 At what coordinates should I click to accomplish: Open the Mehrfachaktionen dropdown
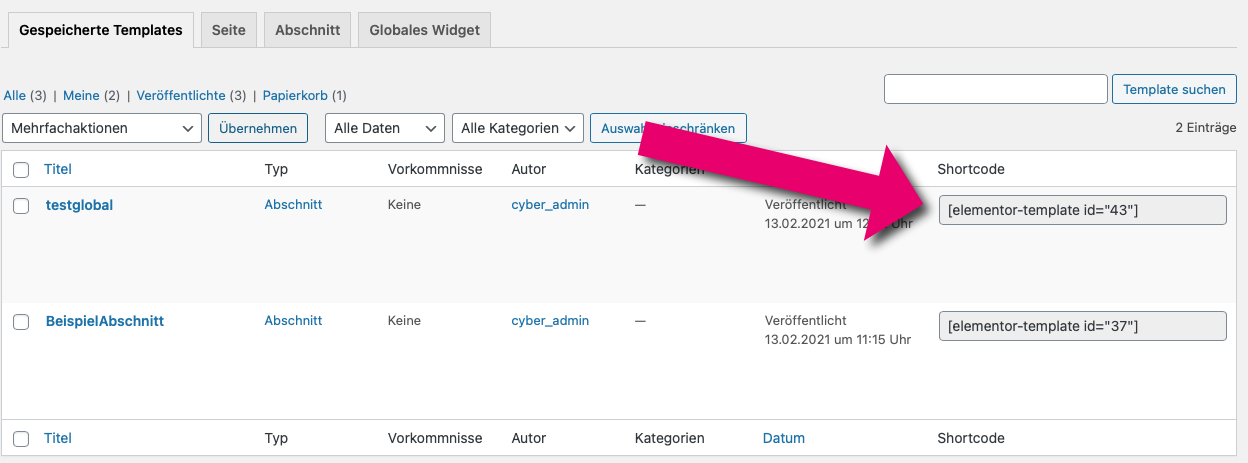[x=102, y=128]
